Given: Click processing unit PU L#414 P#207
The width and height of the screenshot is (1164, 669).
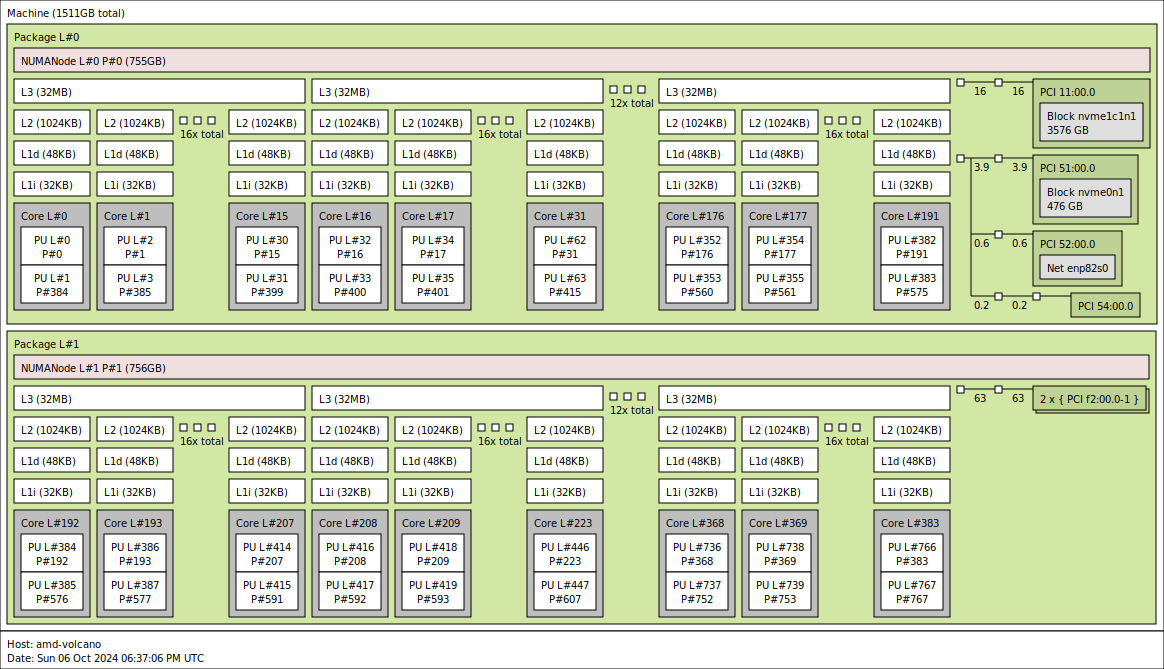Looking at the screenshot, I should point(267,554).
